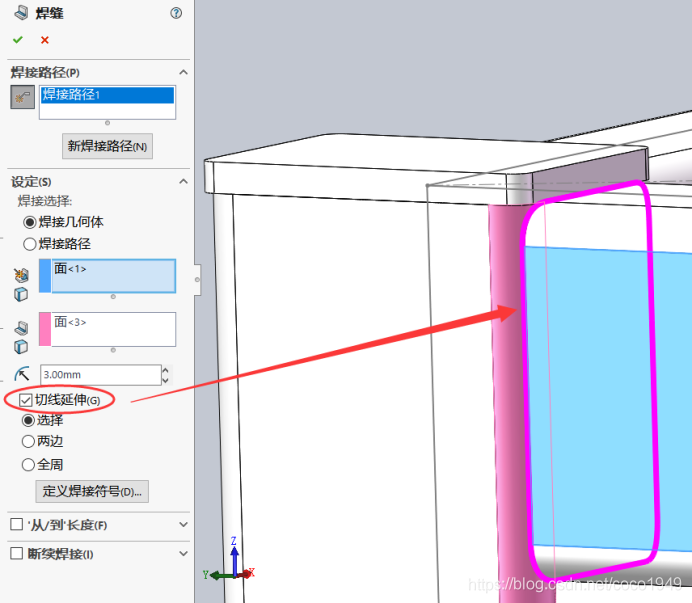Collapse the 设定(S) section
The width and height of the screenshot is (692, 603).
(x=183, y=181)
